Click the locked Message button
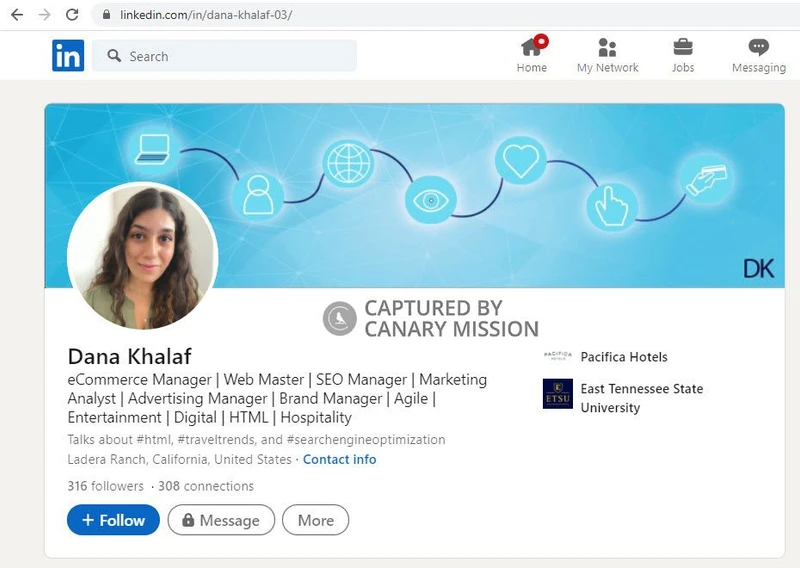 pos(221,520)
